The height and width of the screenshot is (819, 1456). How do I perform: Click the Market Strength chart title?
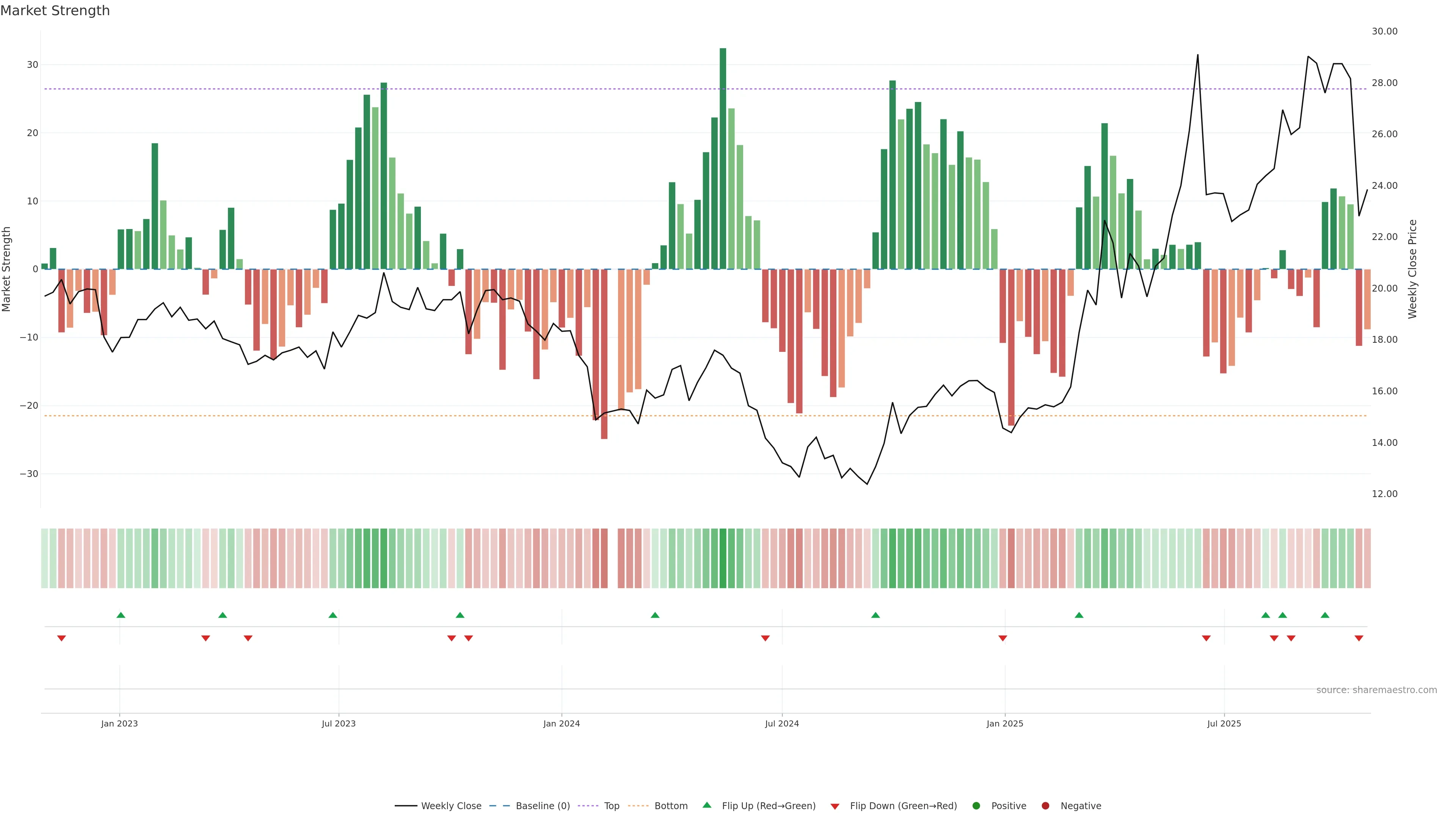[x=55, y=11]
